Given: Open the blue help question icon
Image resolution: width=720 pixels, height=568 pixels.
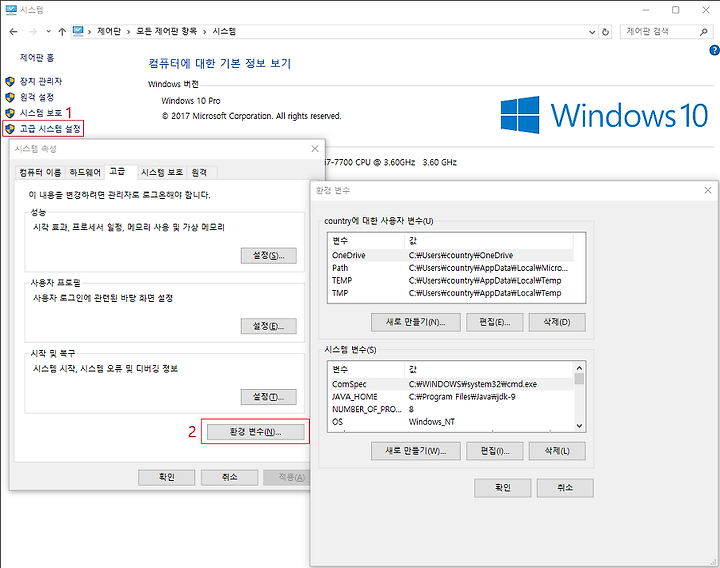Looking at the screenshot, I should click(714, 51).
